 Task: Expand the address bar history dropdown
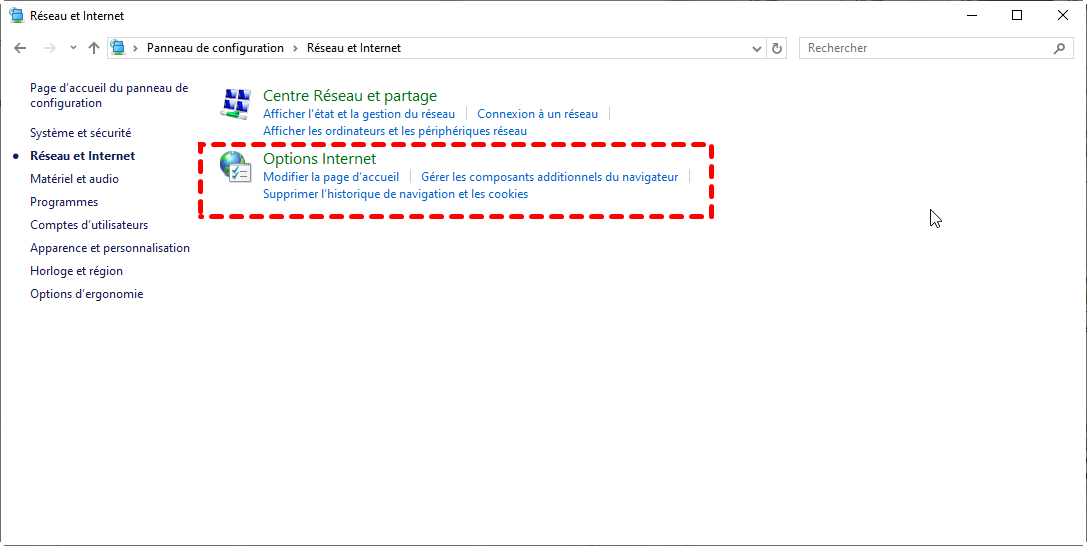tap(757, 48)
